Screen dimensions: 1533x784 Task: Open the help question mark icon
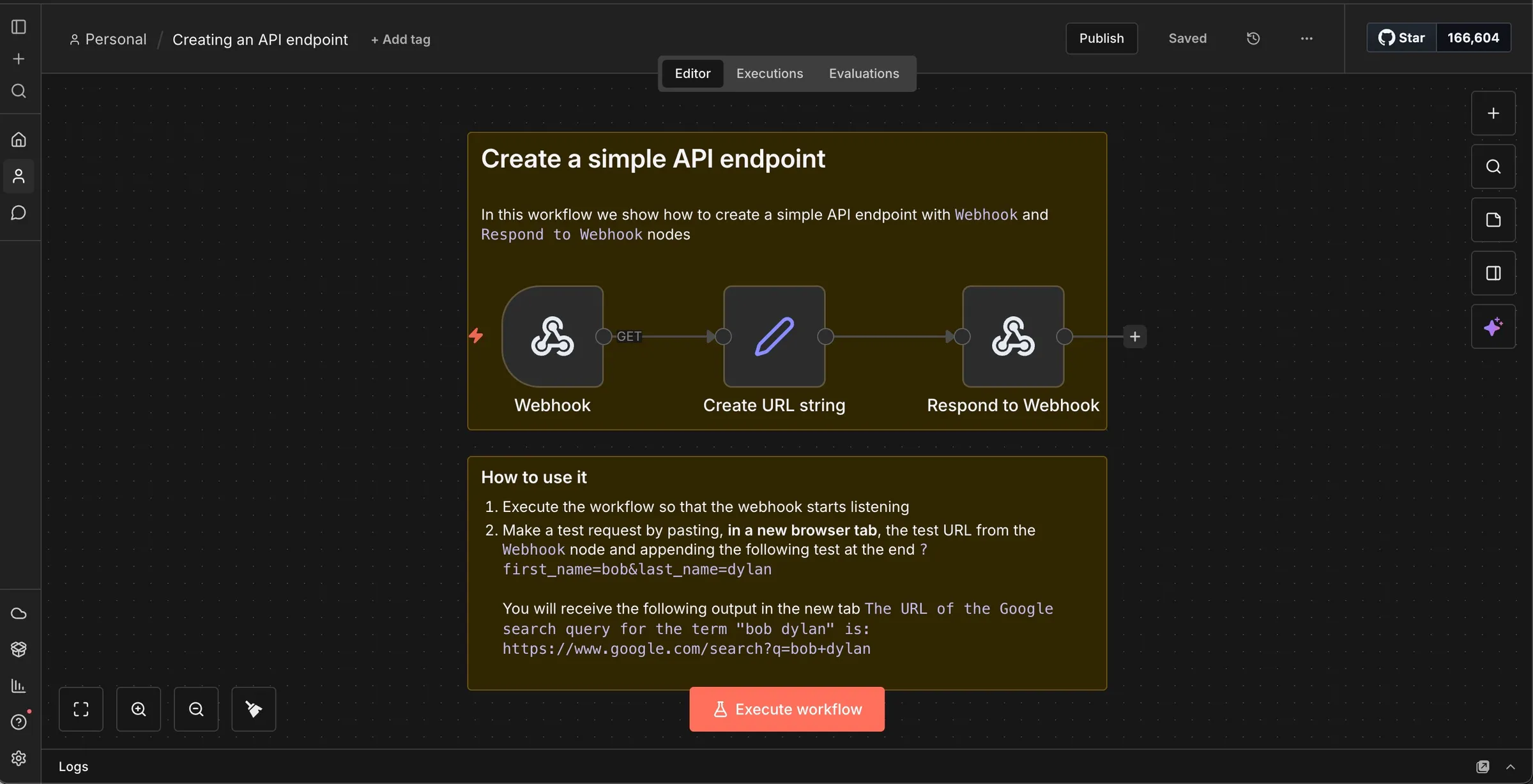coord(19,722)
